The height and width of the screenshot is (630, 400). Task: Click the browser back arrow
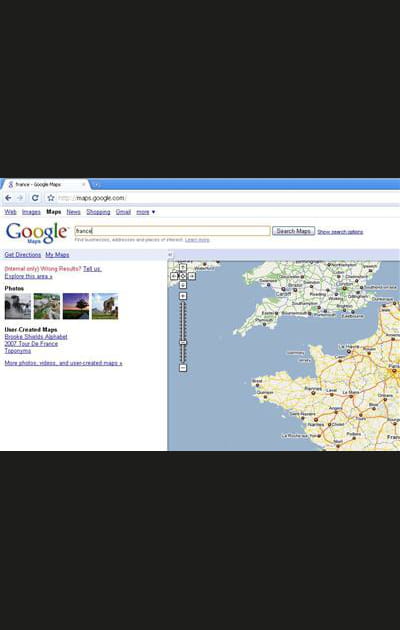point(8,198)
